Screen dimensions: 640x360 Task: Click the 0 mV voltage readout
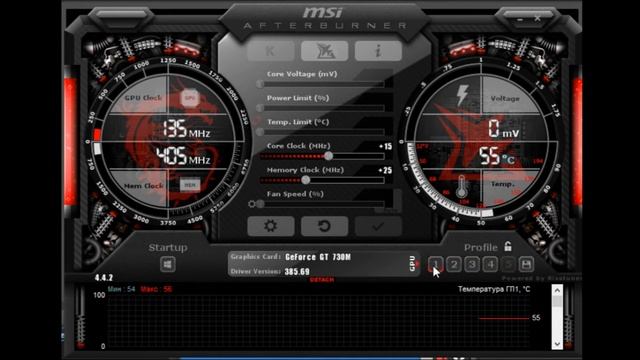(504, 129)
